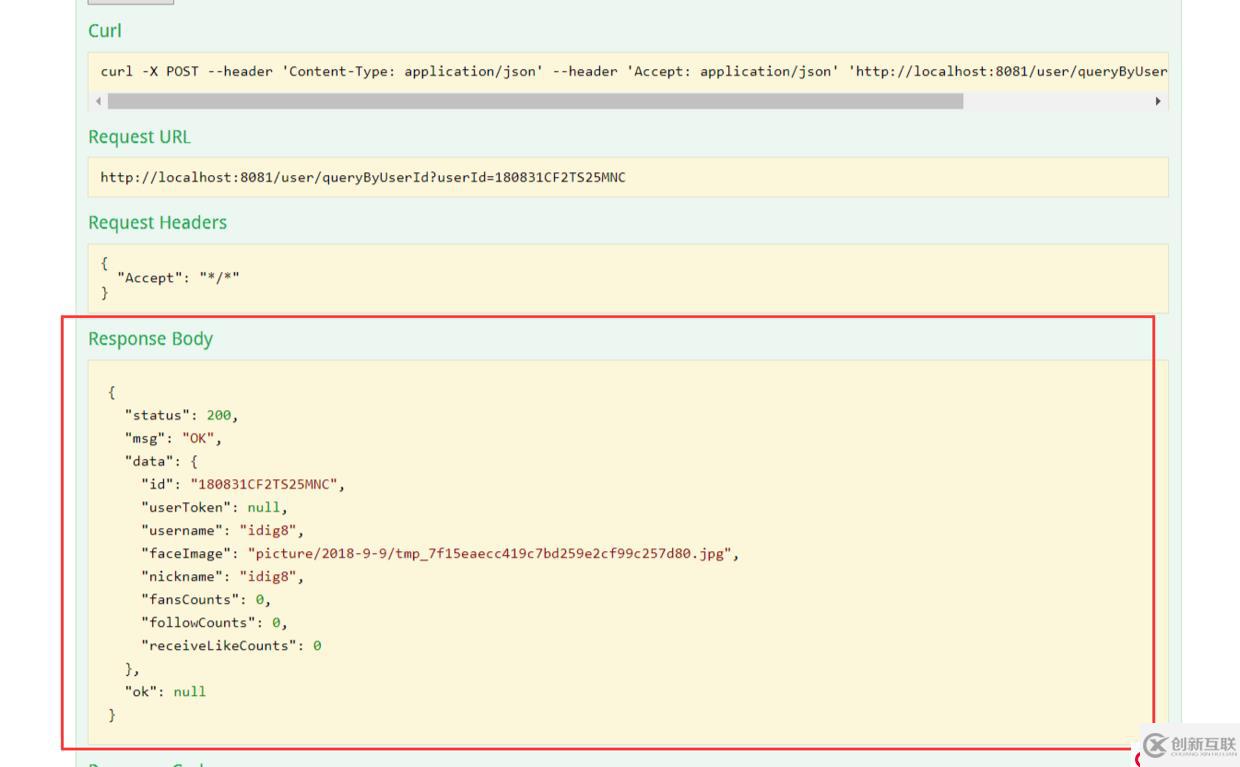This screenshot has height=767, width=1240.
Task: Click the "id": "180831CF2TS25MNC" line
Action: (242, 484)
